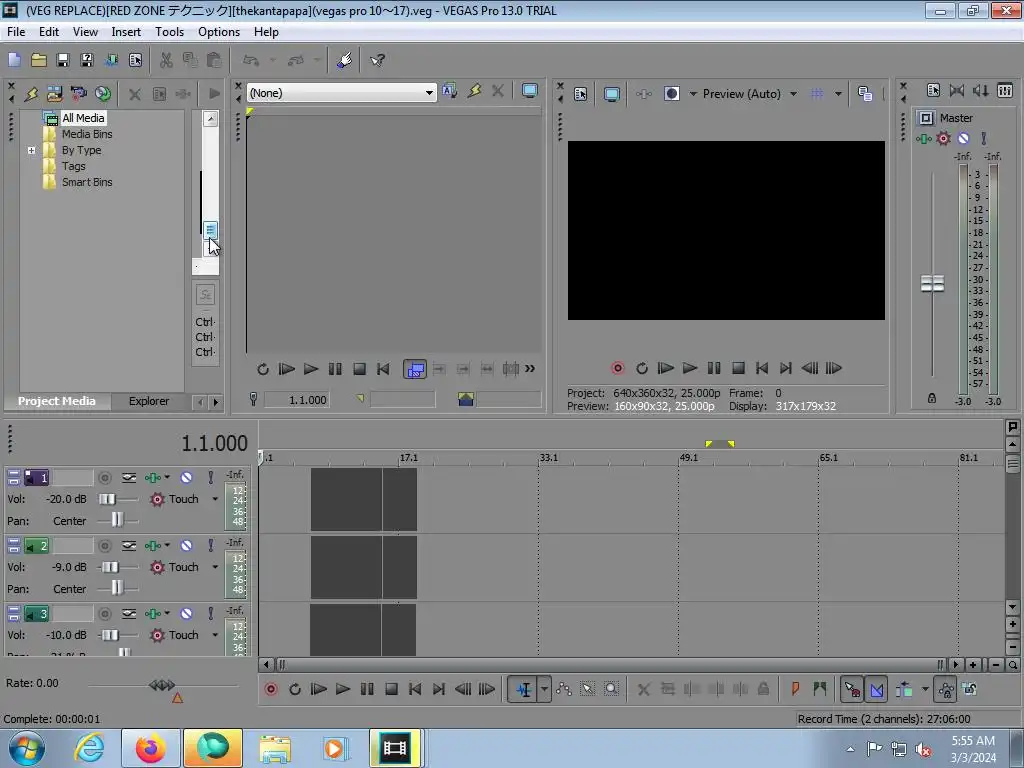Screen dimensions: 1024x768
Task: Open track 1 FX icon
Action: point(152,477)
